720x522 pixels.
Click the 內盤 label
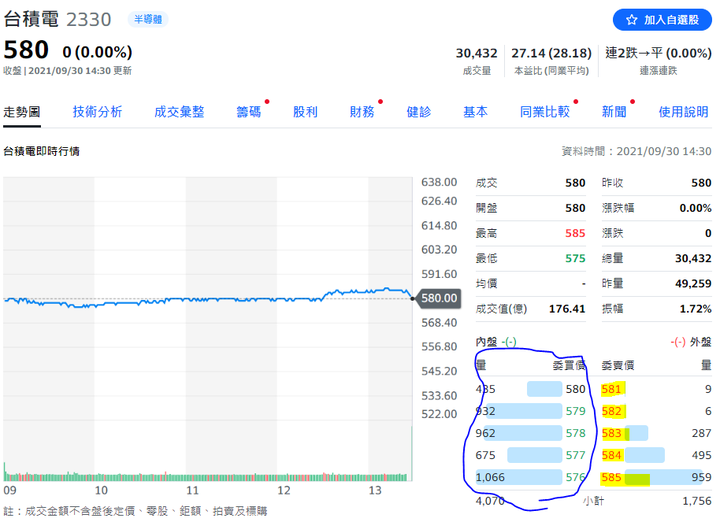click(486, 342)
